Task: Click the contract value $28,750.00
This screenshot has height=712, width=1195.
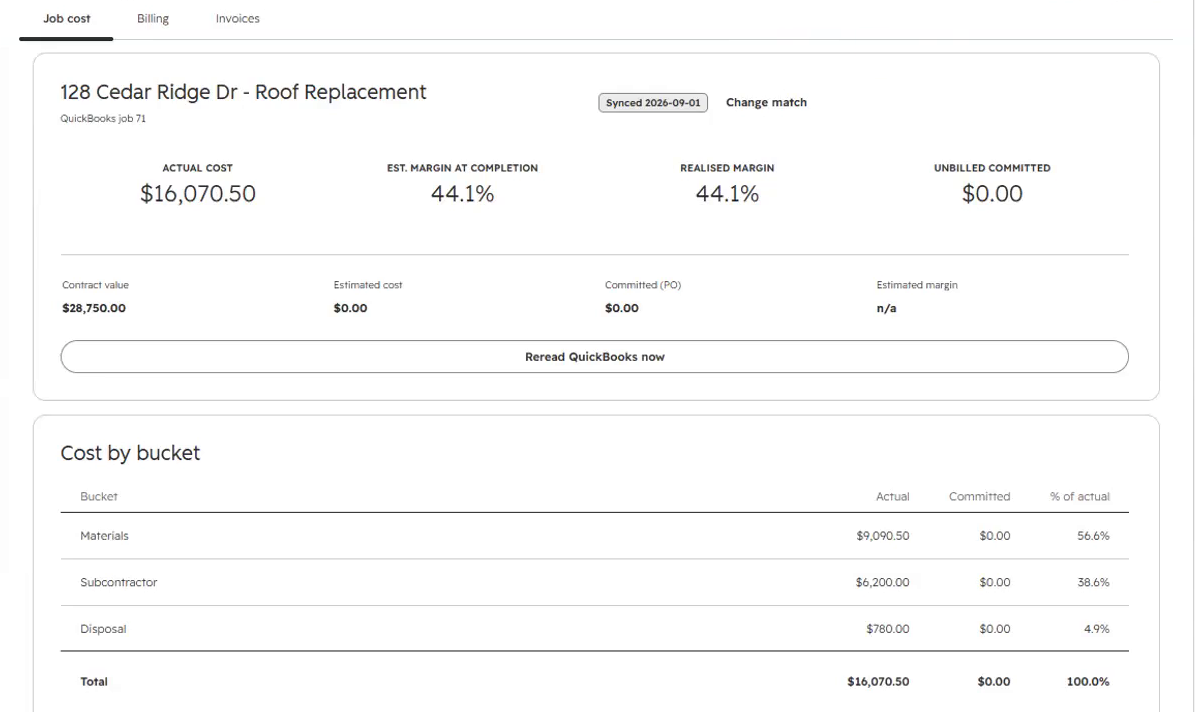Action: 94,308
